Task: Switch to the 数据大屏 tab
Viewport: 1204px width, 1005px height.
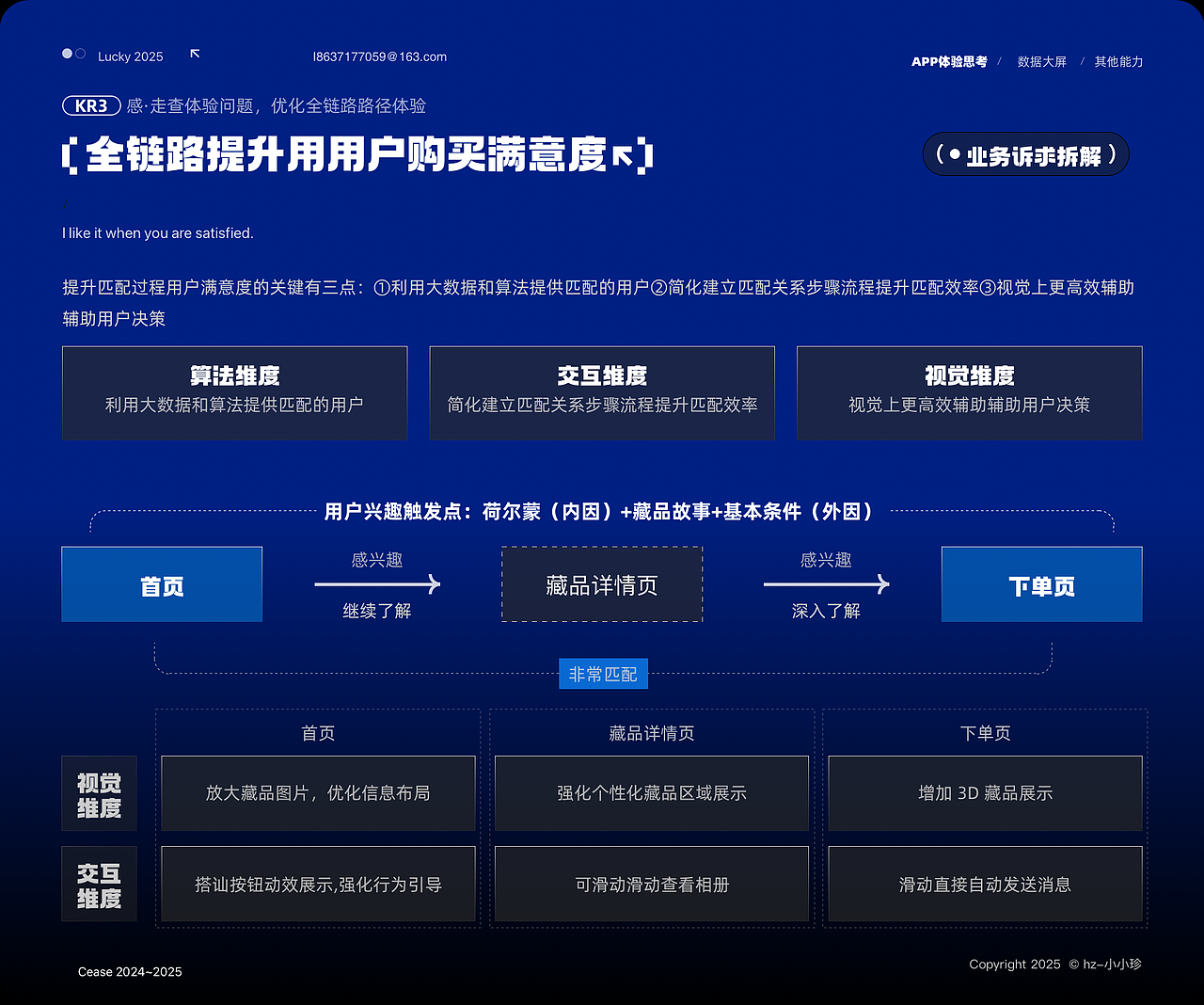Action: (1040, 61)
